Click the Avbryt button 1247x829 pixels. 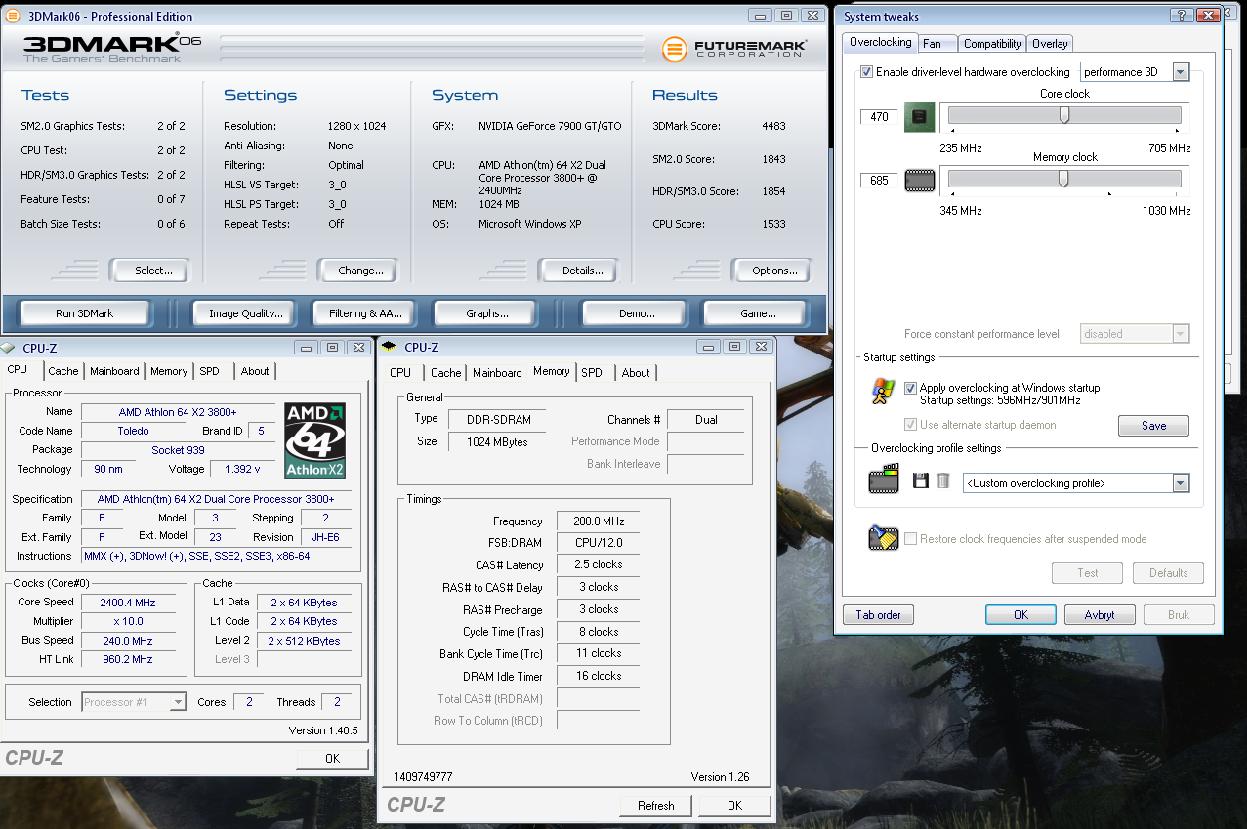1099,615
